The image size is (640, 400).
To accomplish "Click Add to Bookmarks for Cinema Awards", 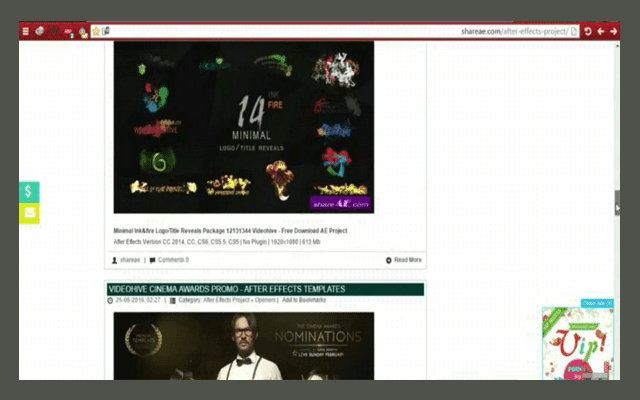I will tap(304, 300).
